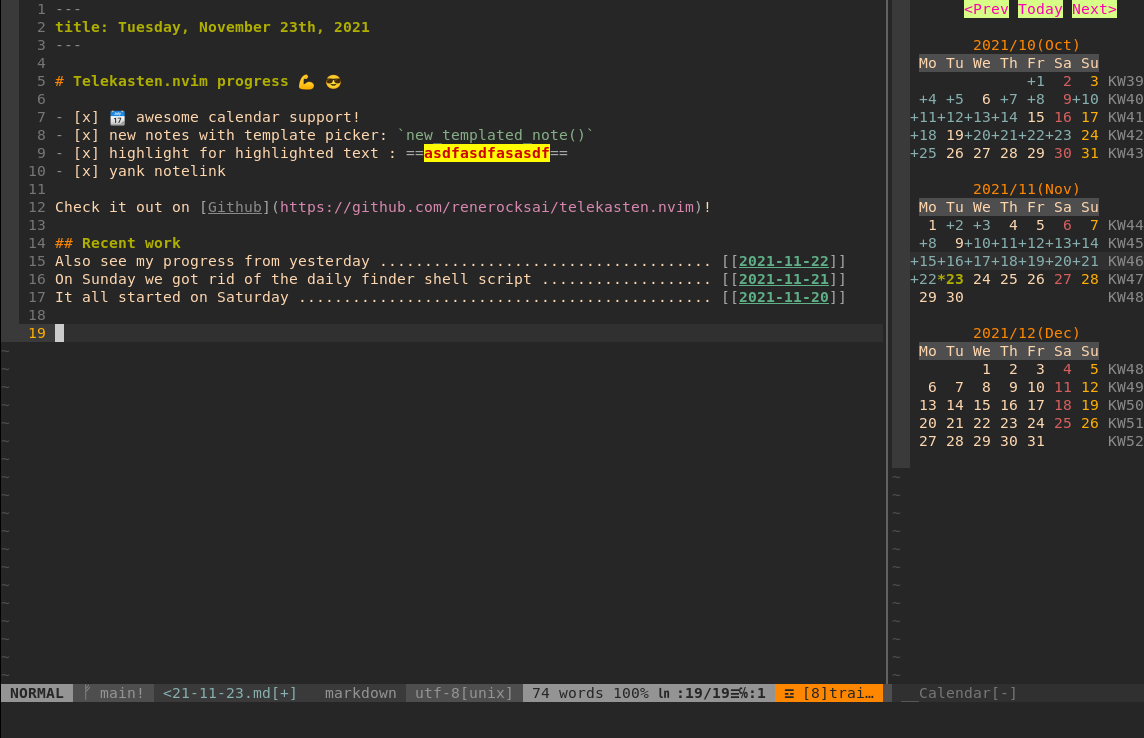This screenshot has height=738, width=1144.
Task: Select November 23 in the calendar
Action: point(954,279)
